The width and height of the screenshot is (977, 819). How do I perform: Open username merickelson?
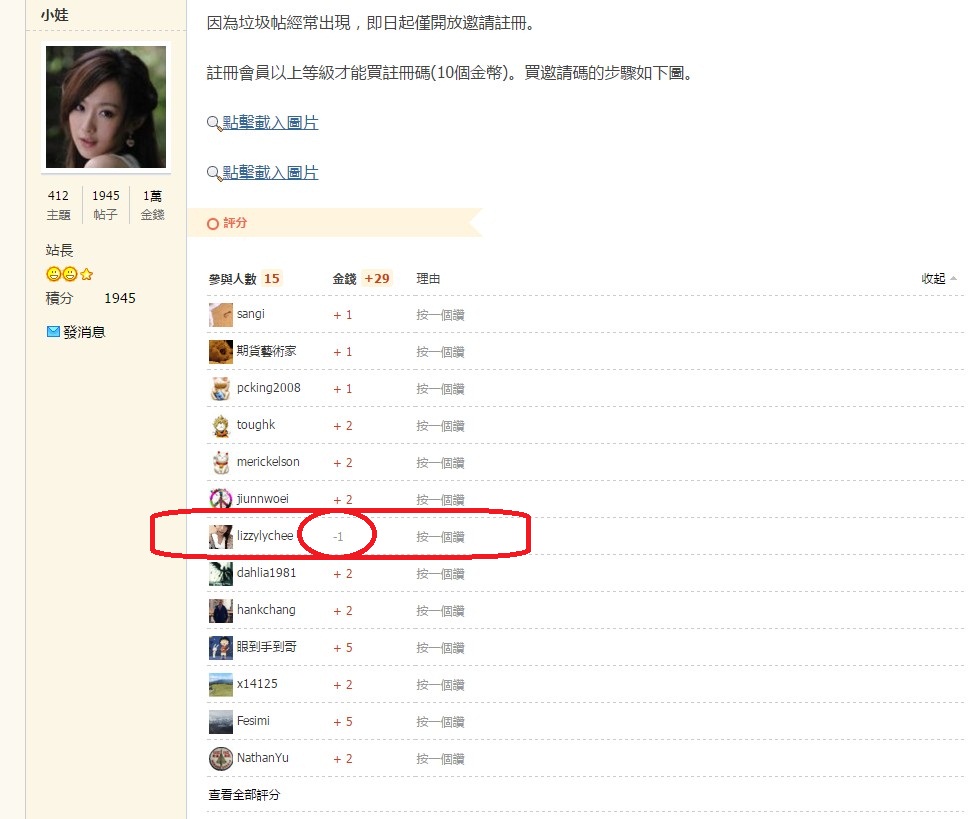268,461
